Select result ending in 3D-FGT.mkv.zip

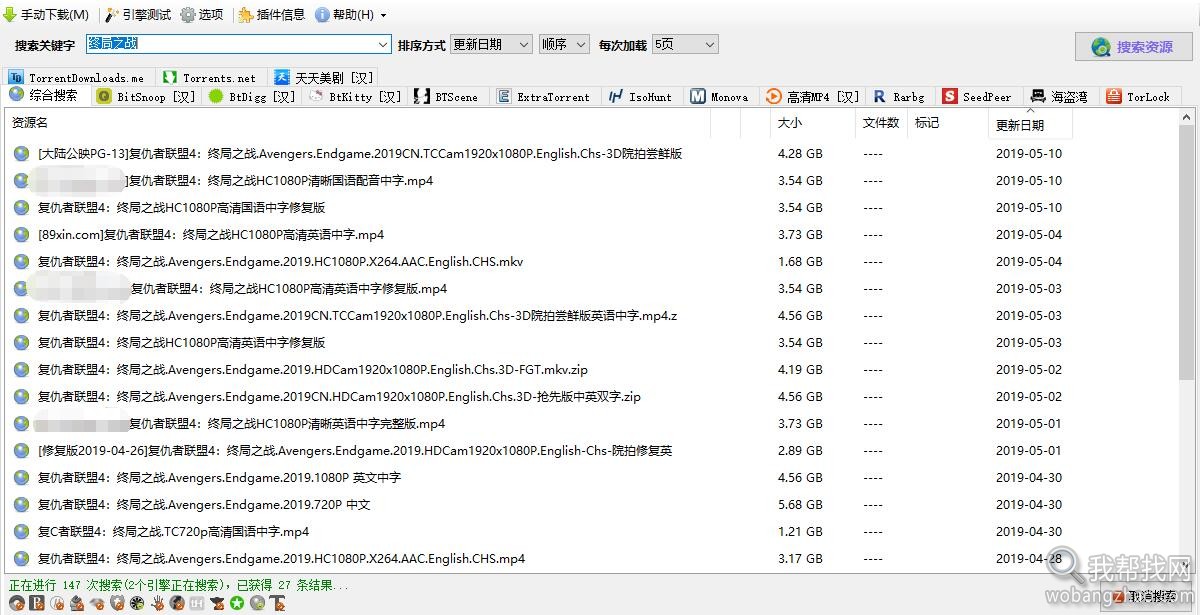coord(313,370)
